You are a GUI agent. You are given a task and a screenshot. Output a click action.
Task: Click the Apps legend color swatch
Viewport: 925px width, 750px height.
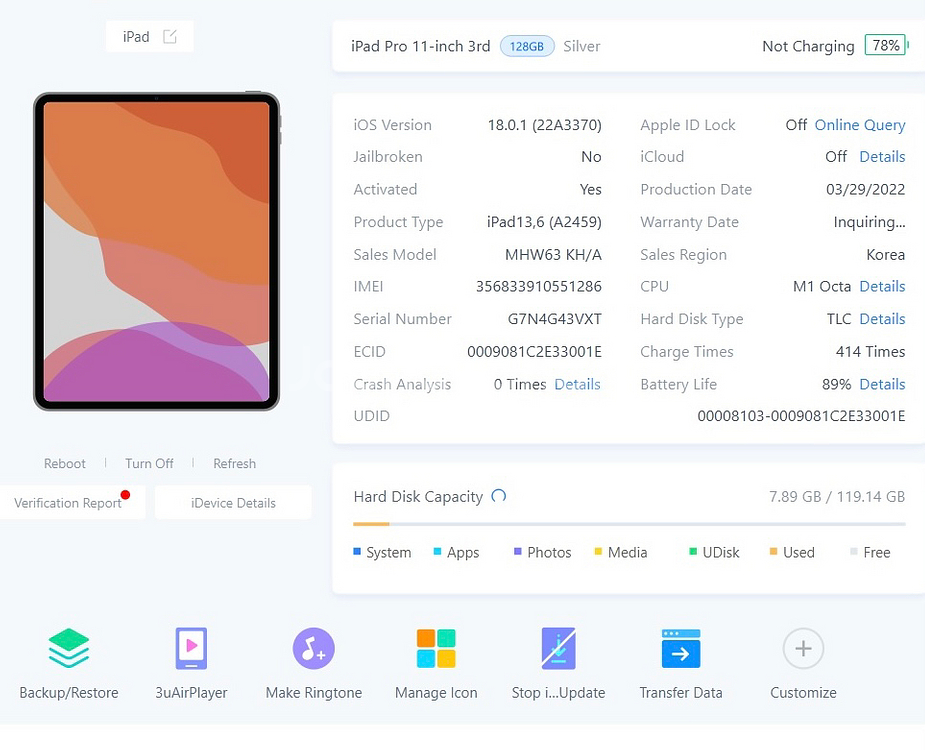437,552
